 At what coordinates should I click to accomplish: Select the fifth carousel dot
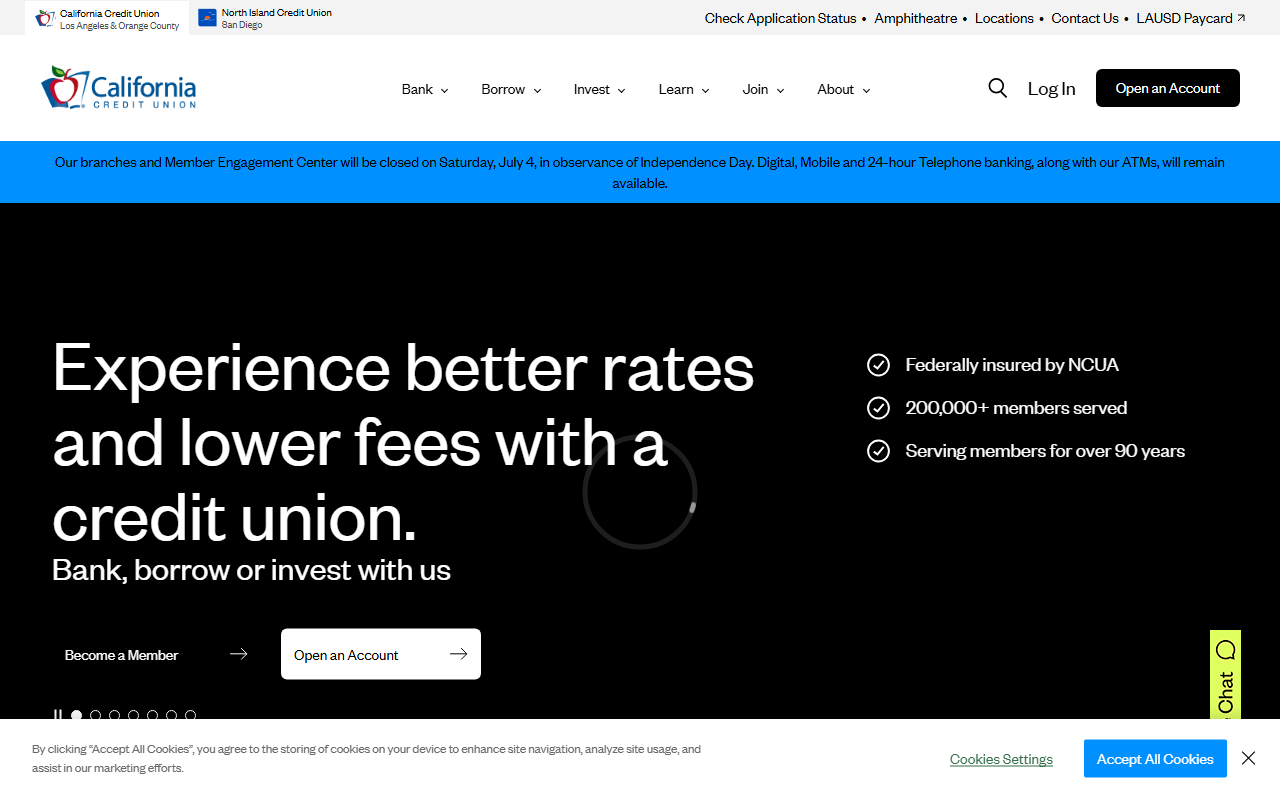(153, 715)
